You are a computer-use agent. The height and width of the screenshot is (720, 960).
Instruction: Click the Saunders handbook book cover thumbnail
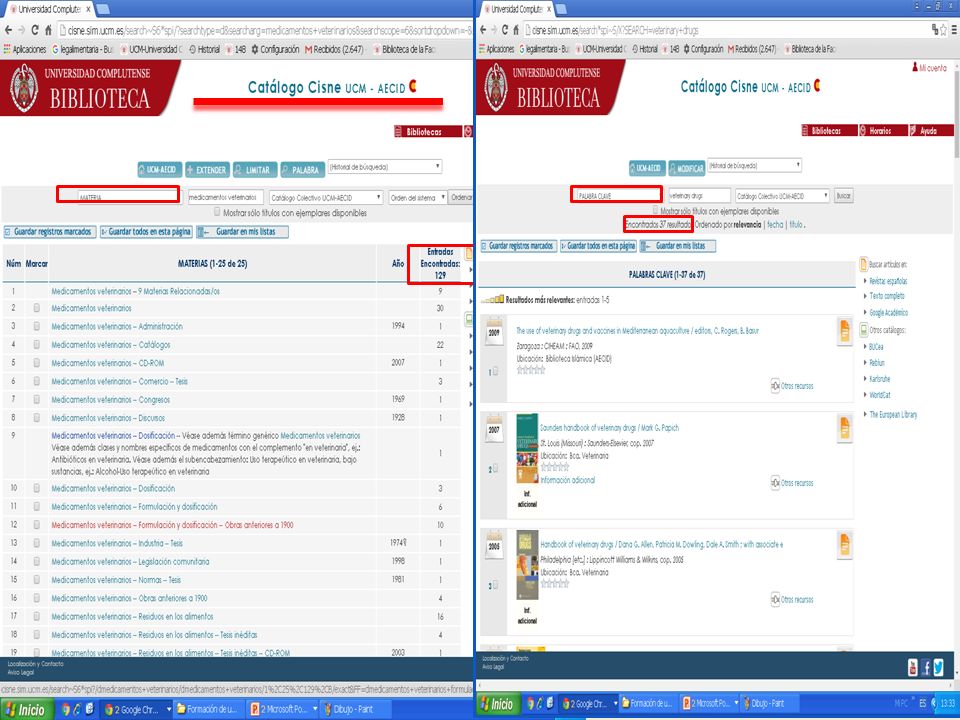pos(527,448)
